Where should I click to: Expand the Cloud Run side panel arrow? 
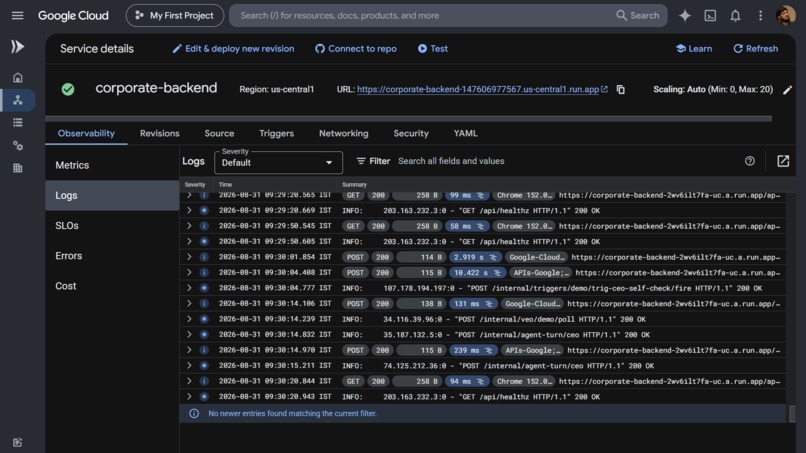tap(17, 47)
